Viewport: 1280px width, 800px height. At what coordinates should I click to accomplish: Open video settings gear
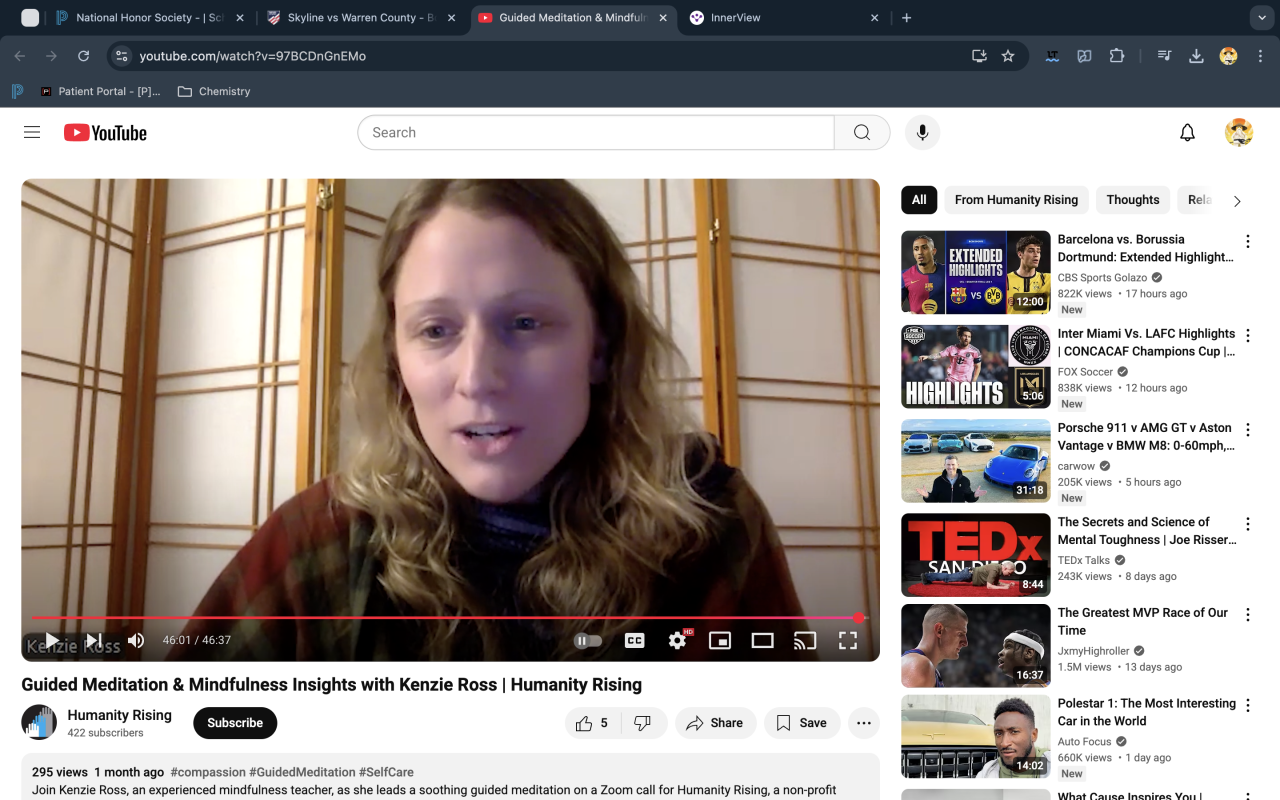point(678,640)
